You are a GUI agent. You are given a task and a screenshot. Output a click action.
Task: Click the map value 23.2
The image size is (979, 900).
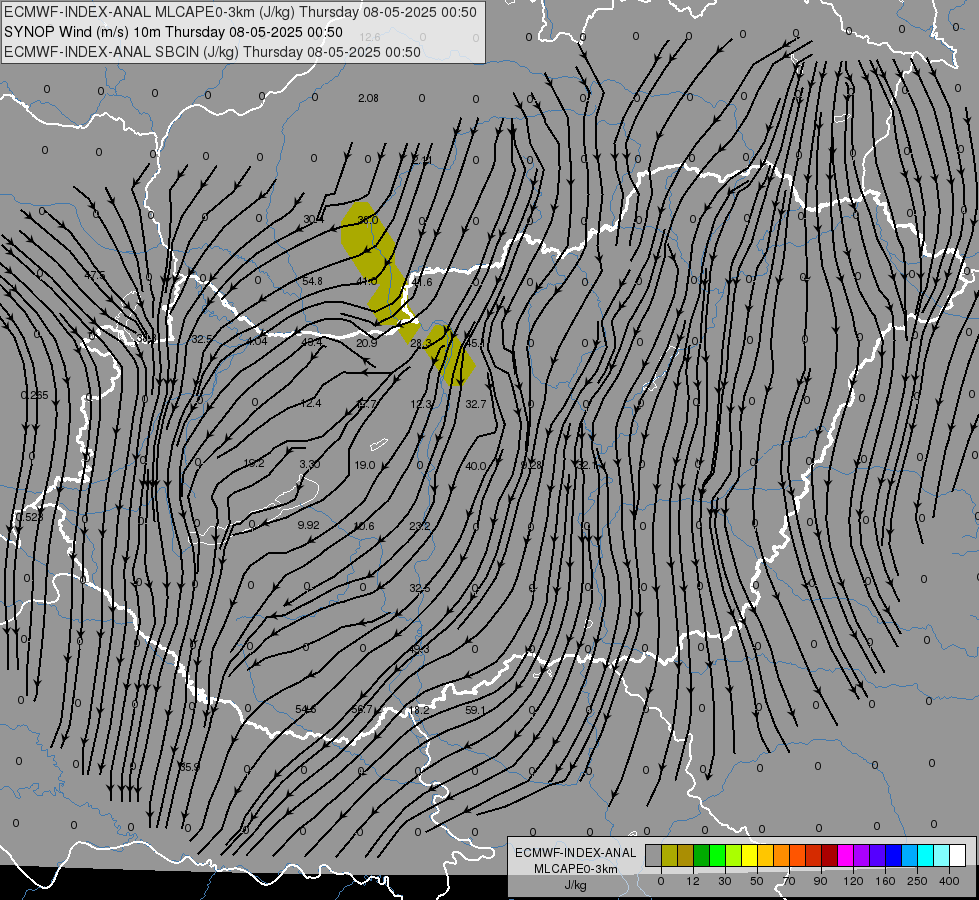[x=420, y=527]
